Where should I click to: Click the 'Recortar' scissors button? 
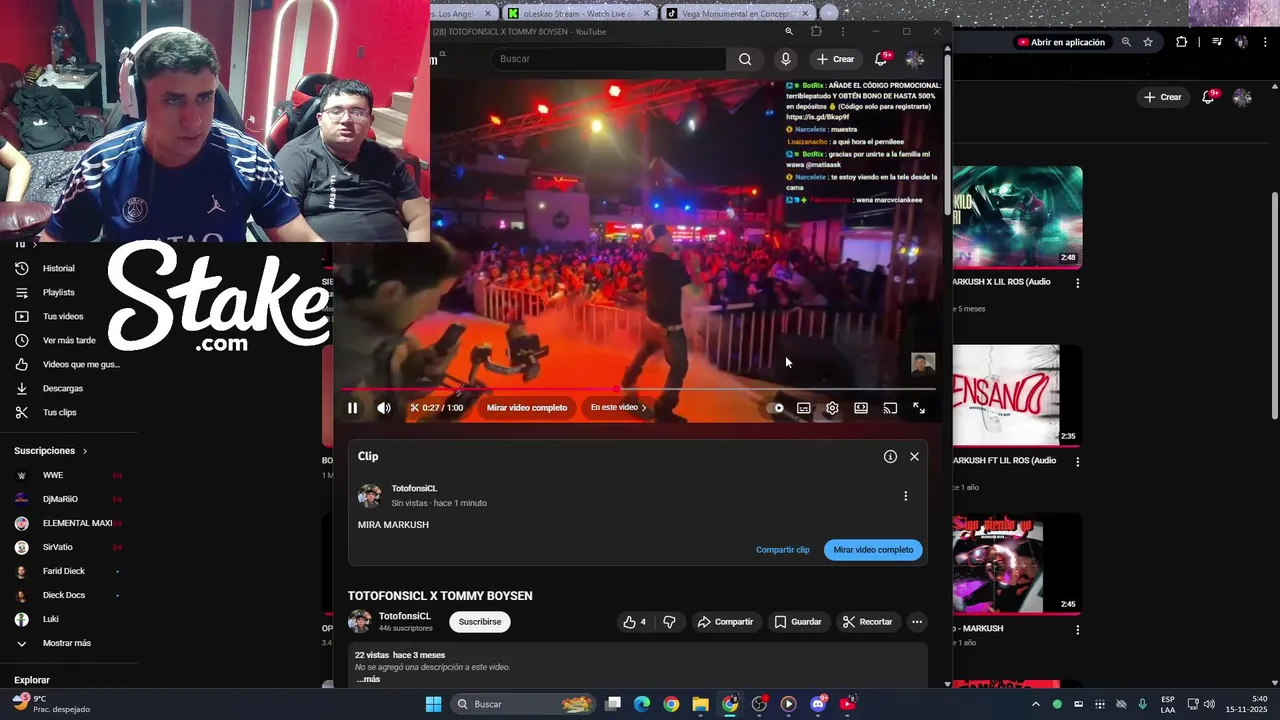867,622
